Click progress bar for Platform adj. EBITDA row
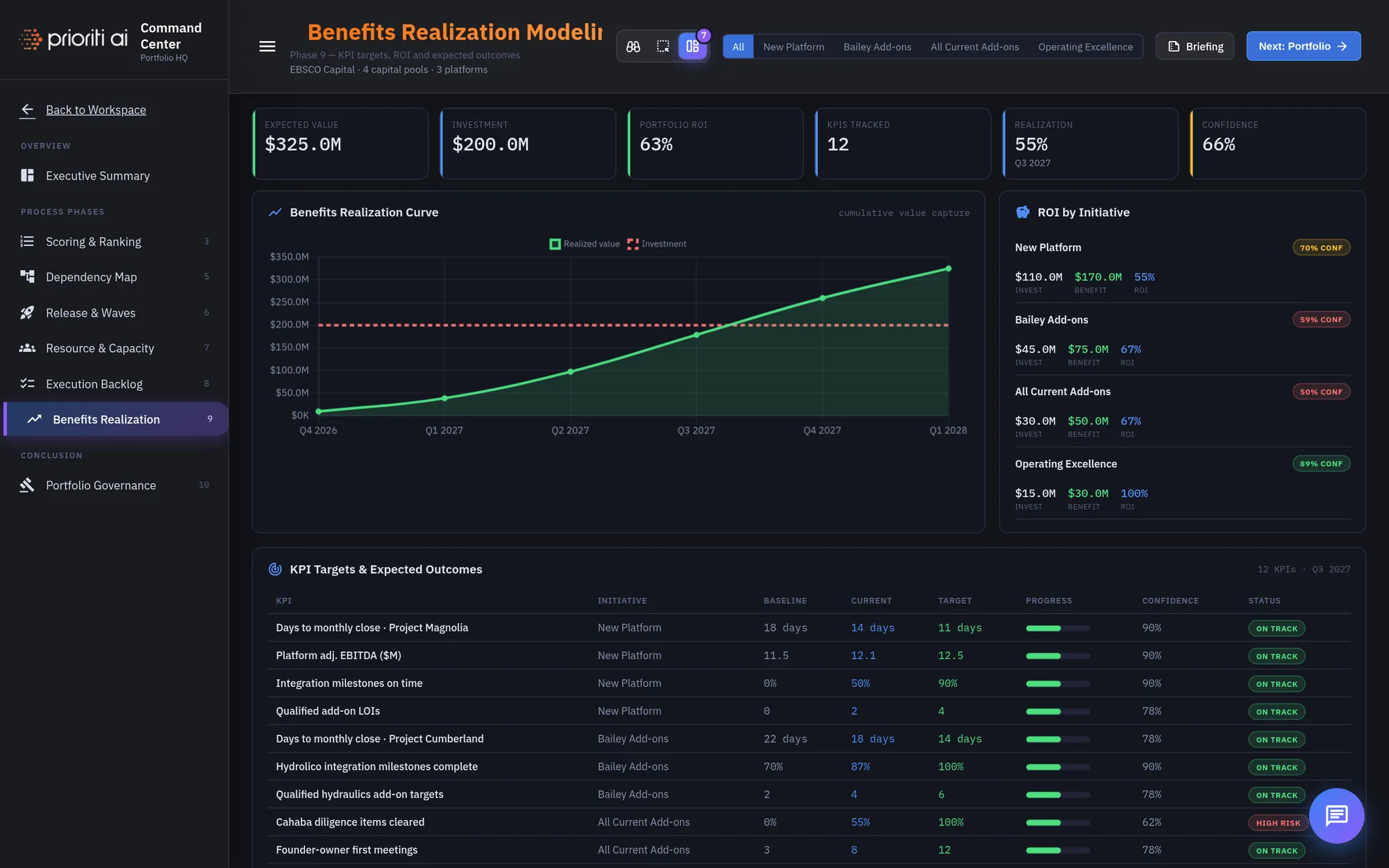Viewport: 1389px width, 868px height. tap(1058, 656)
